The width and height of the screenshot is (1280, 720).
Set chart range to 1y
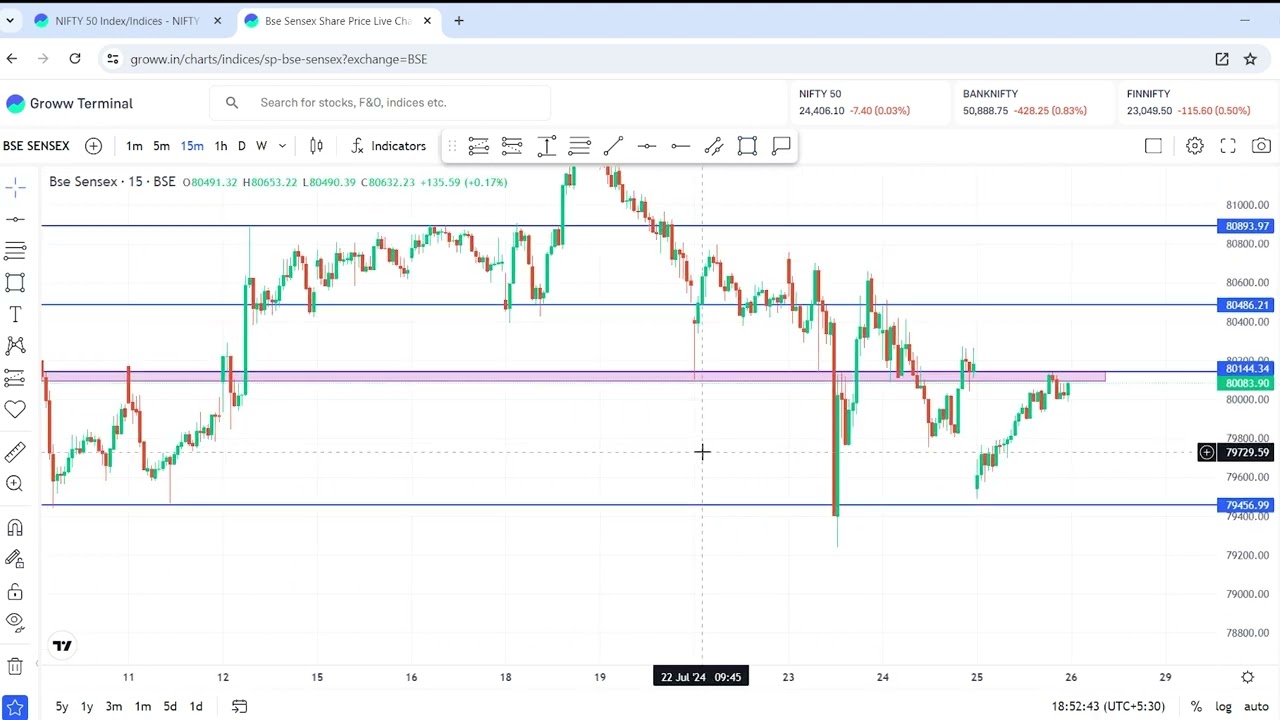(87, 706)
